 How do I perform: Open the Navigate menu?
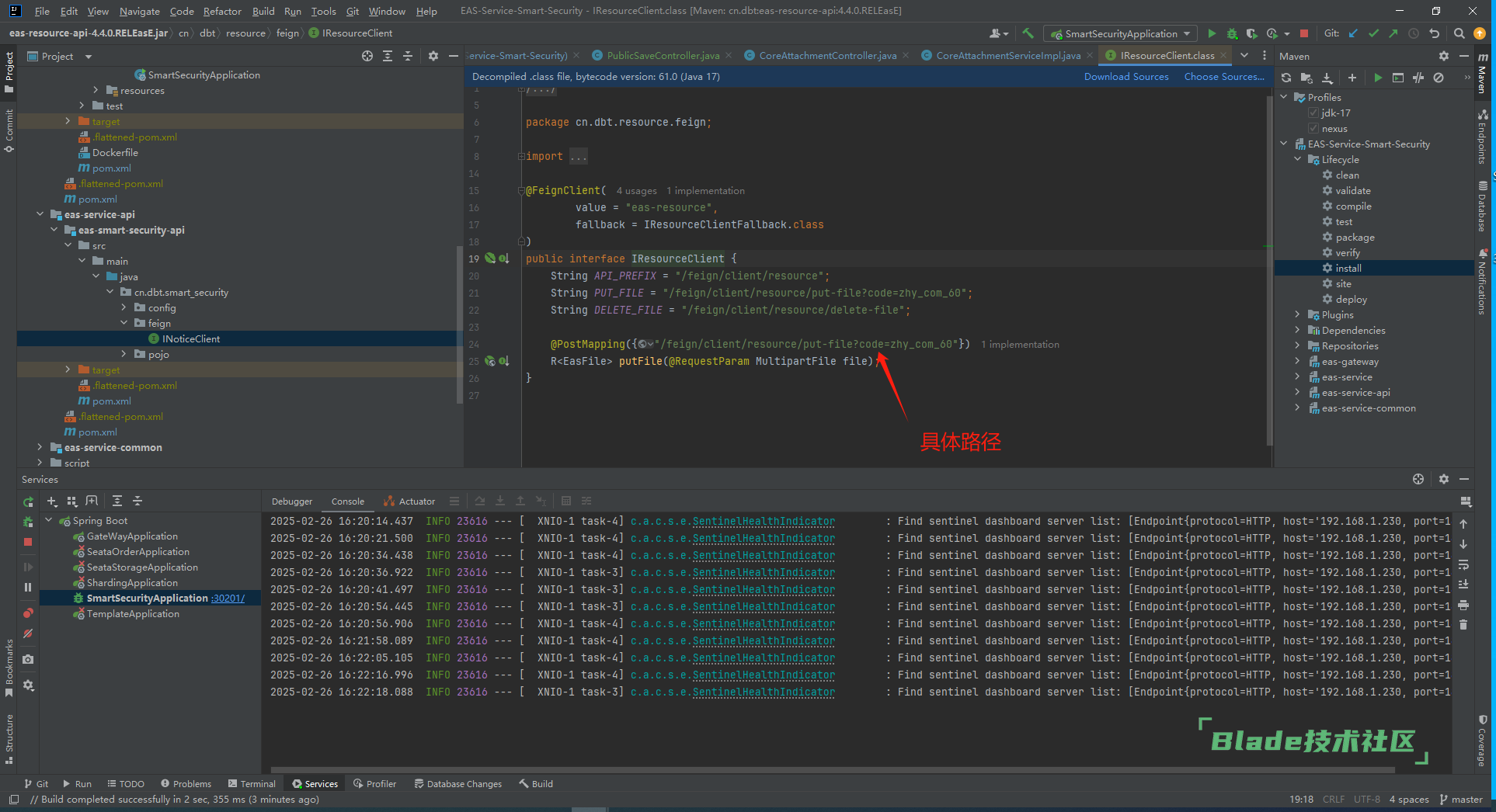pos(139,11)
